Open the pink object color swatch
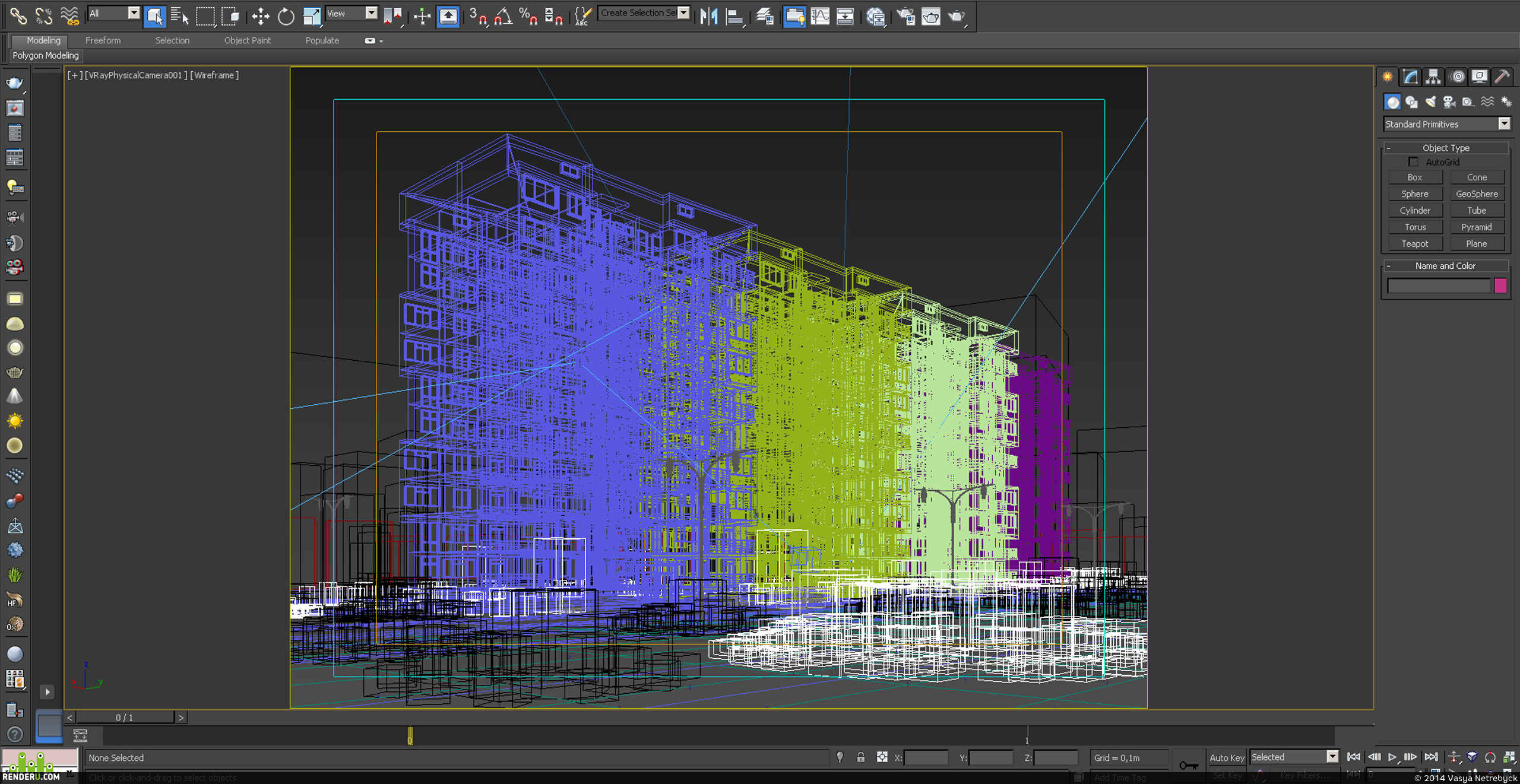 (x=1500, y=286)
